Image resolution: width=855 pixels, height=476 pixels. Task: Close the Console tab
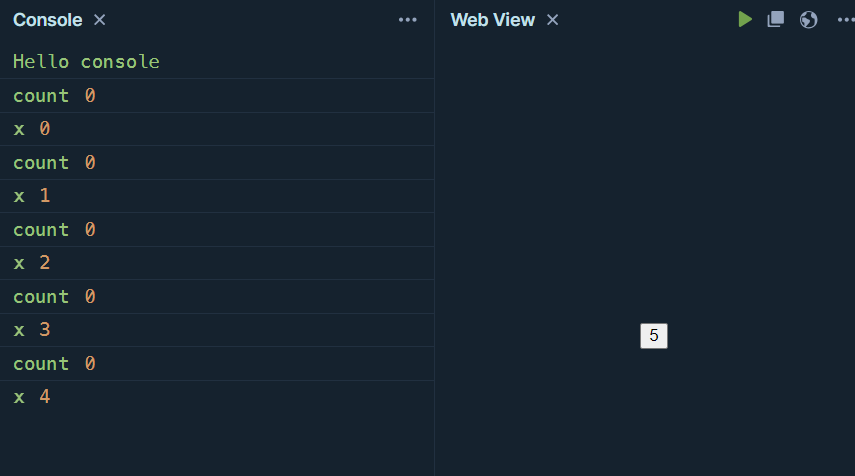tap(99, 19)
